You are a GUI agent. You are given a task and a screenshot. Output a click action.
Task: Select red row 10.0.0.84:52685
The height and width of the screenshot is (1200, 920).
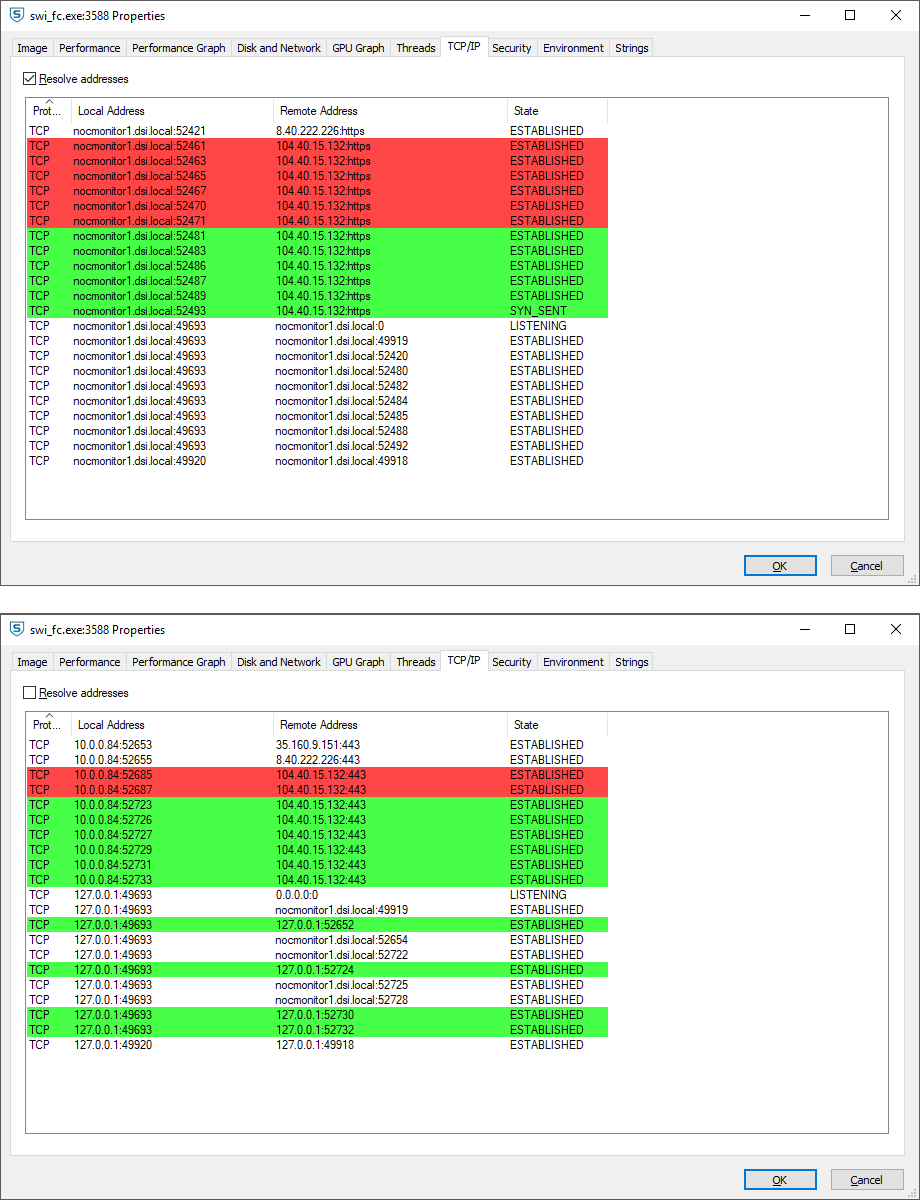click(x=317, y=775)
